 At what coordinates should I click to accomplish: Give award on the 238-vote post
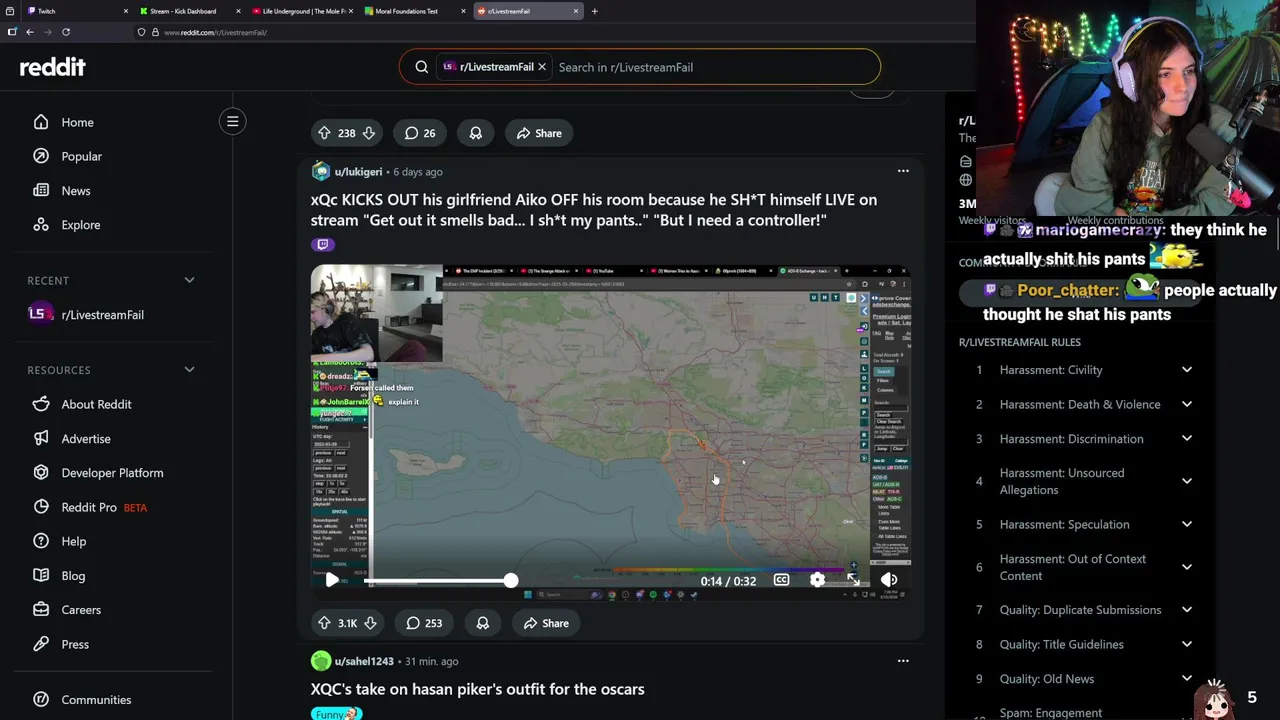pos(476,133)
